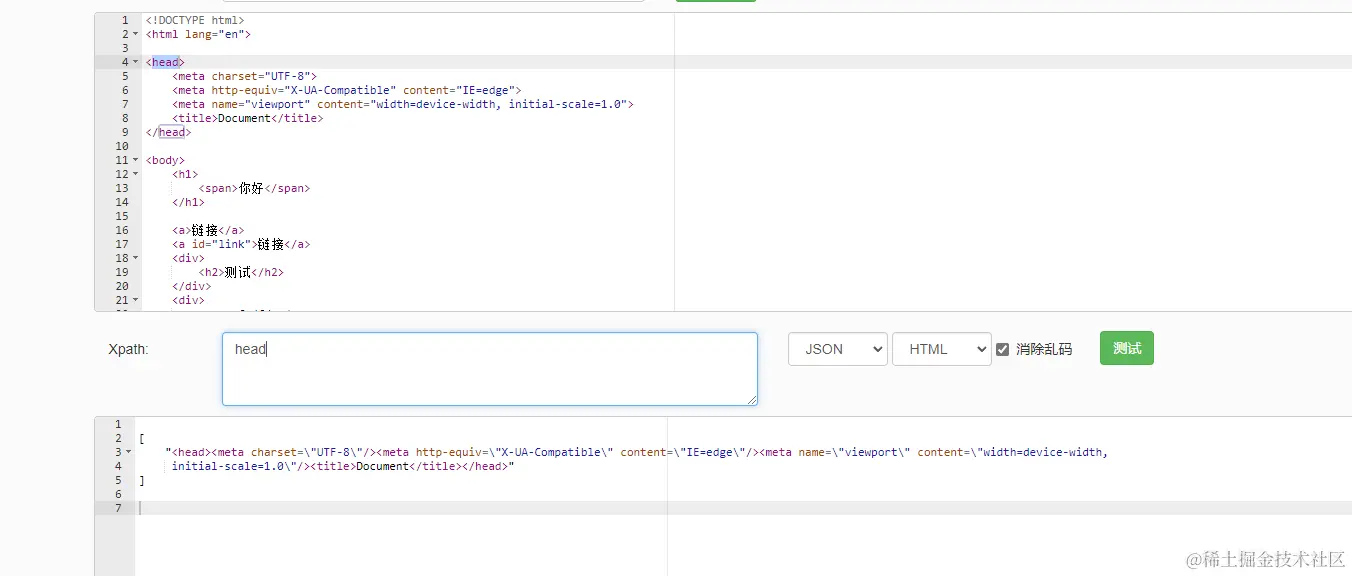Open the JSON output format dropdown
1352x576 pixels.
pos(838,349)
